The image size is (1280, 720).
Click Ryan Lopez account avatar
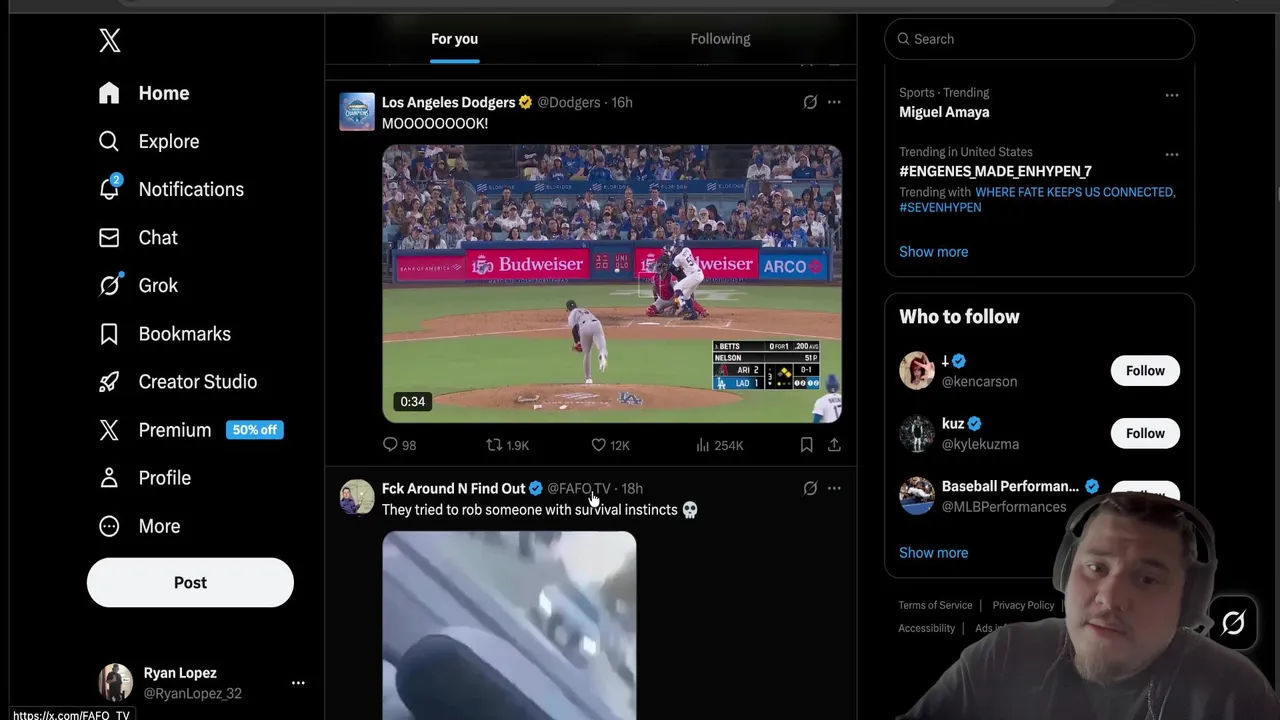(x=115, y=683)
